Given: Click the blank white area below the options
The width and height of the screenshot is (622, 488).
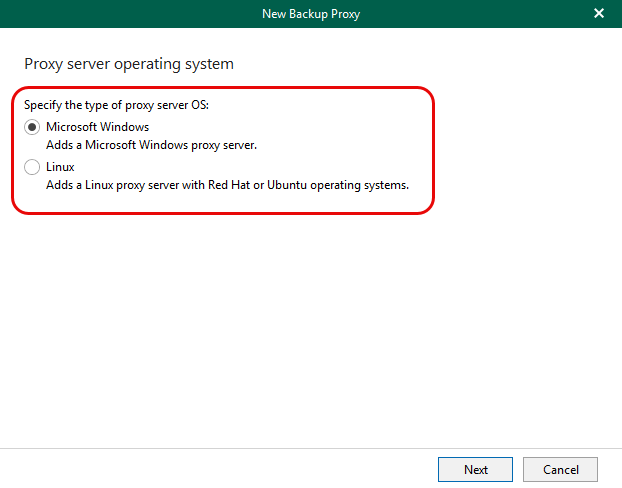Looking at the screenshot, I should pos(310,320).
